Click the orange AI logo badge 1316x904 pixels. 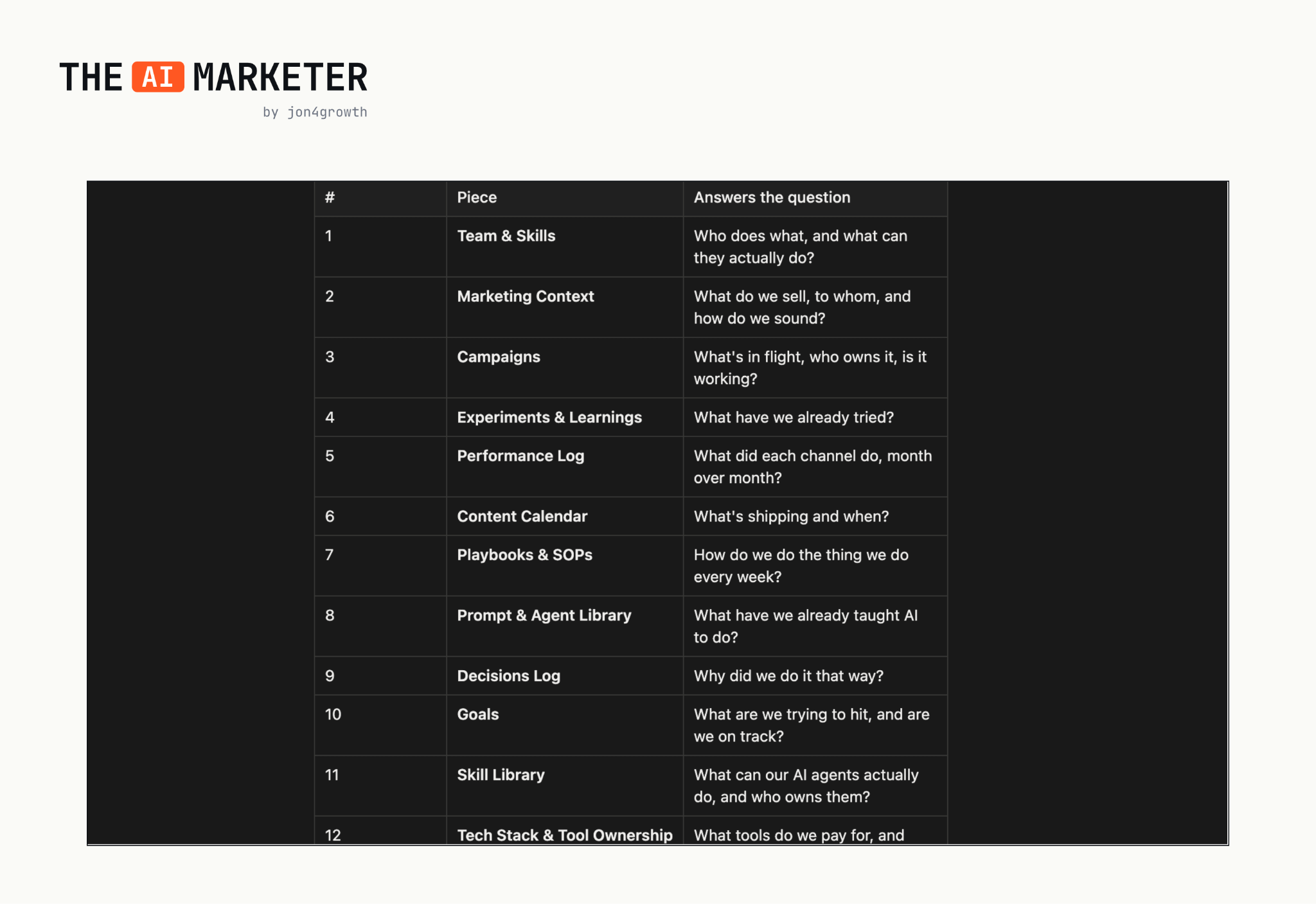[x=158, y=77]
